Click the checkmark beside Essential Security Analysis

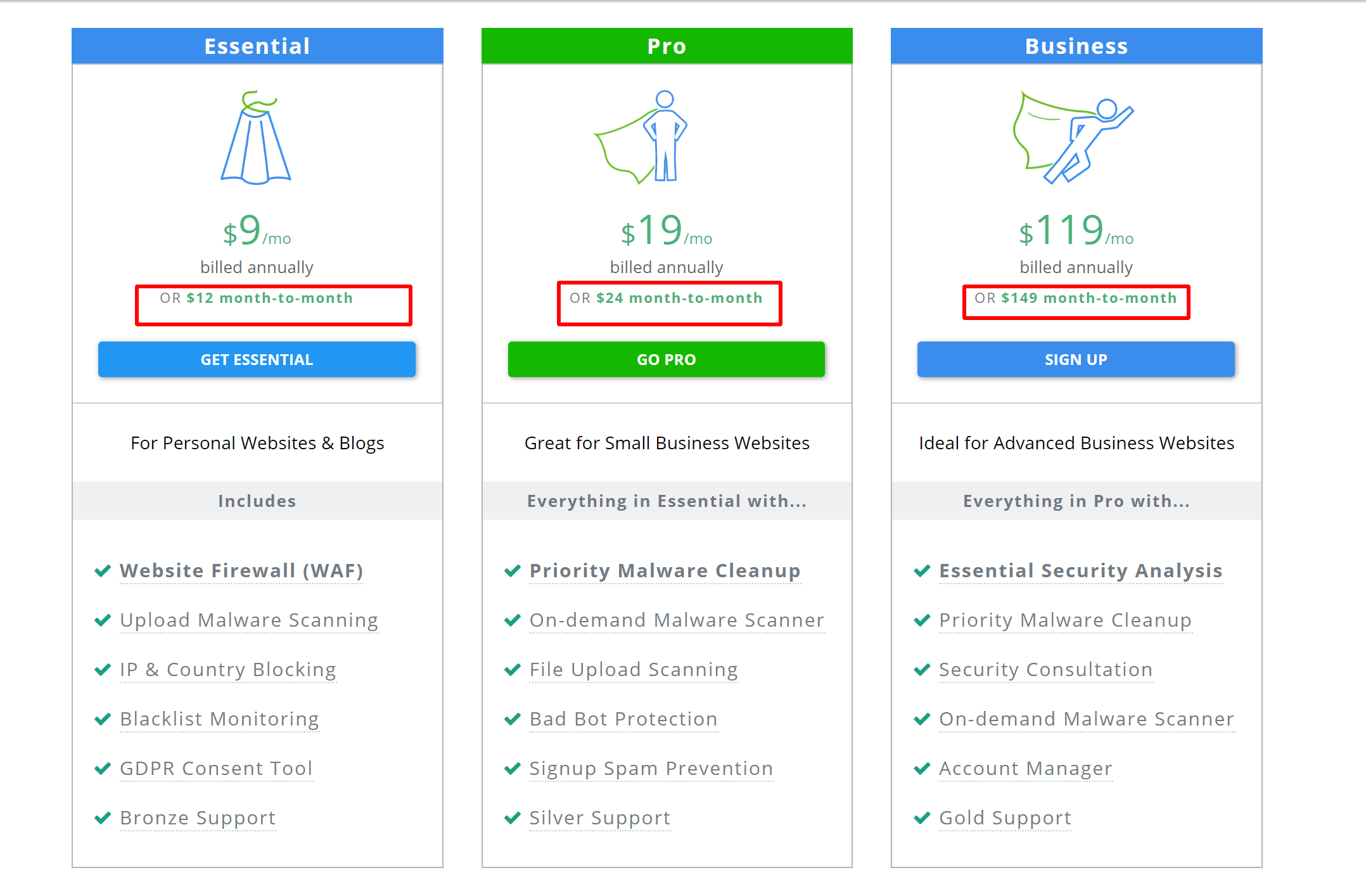(x=921, y=571)
